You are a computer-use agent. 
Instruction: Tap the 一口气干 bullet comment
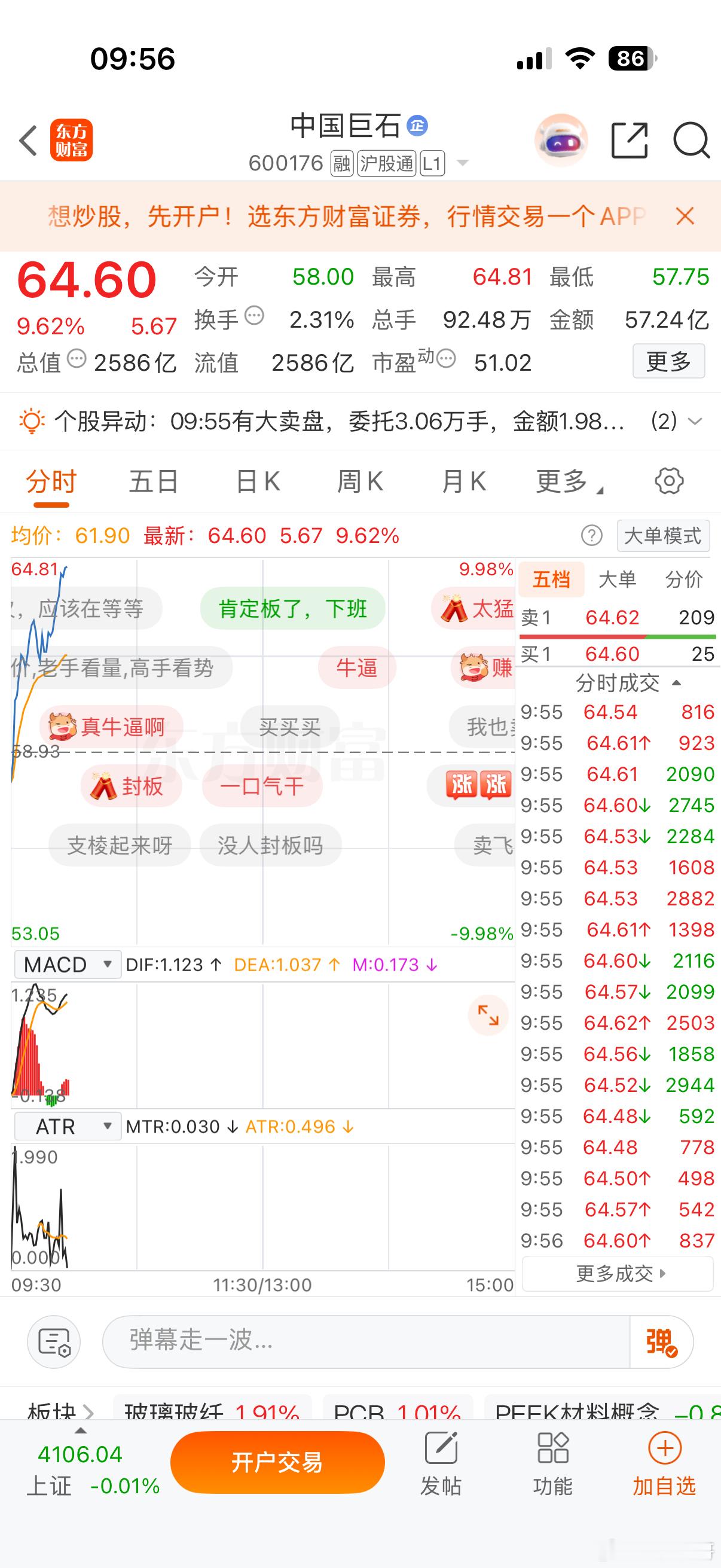262,786
